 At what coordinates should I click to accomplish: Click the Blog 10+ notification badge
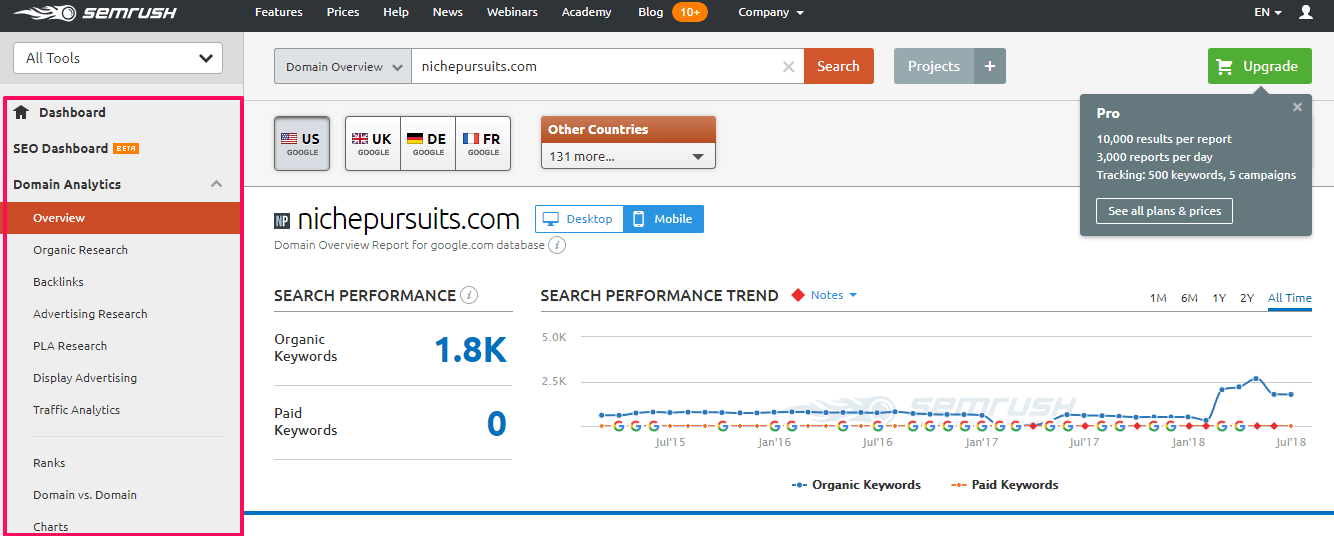690,12
